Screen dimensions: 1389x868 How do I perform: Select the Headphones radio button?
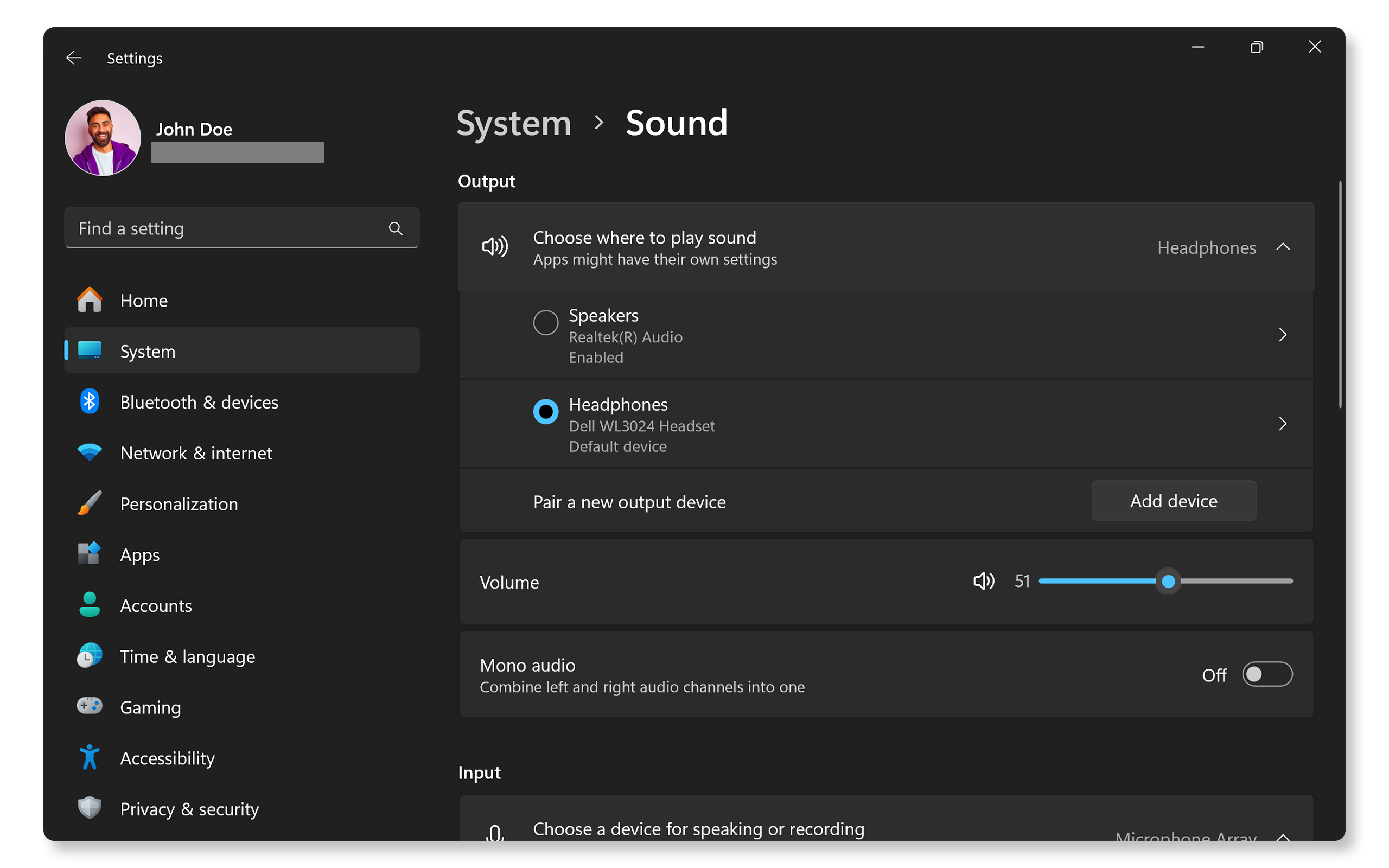pyautogui.click(x=545, y=412)
